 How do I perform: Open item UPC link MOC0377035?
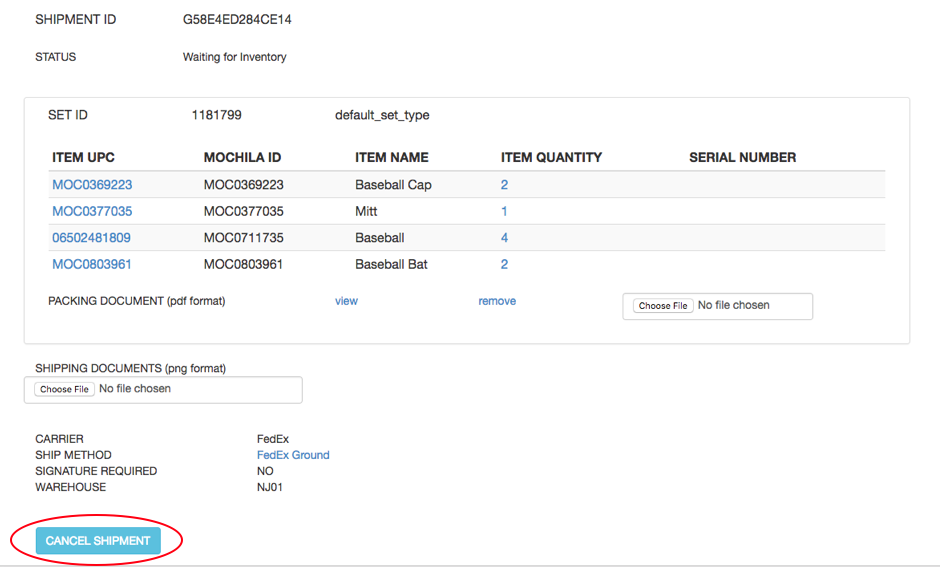pos(92,211)
